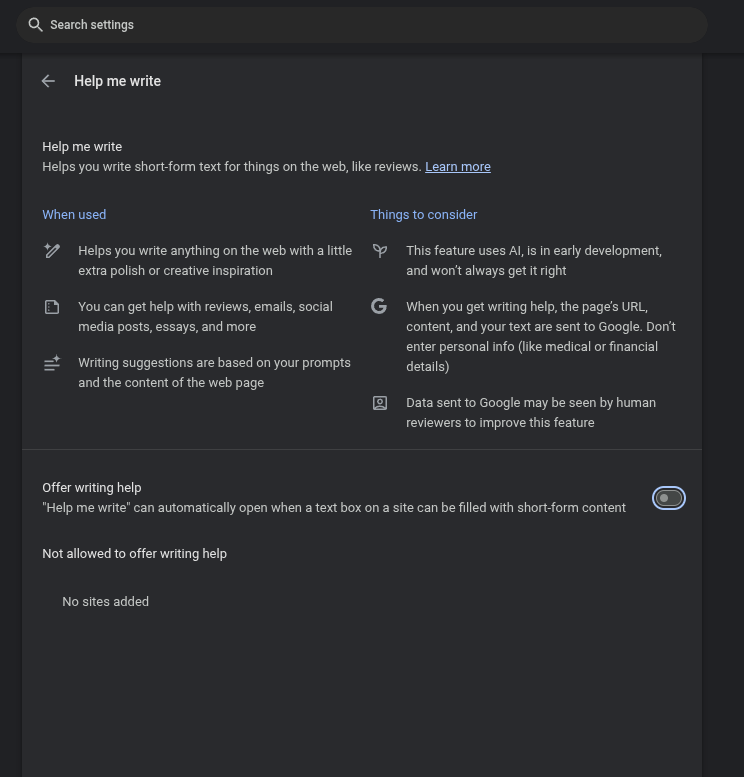Image resolution: width=744 pixels, height=777 pixels.
Task: Open the Learn more link
Action: (457, 167)
